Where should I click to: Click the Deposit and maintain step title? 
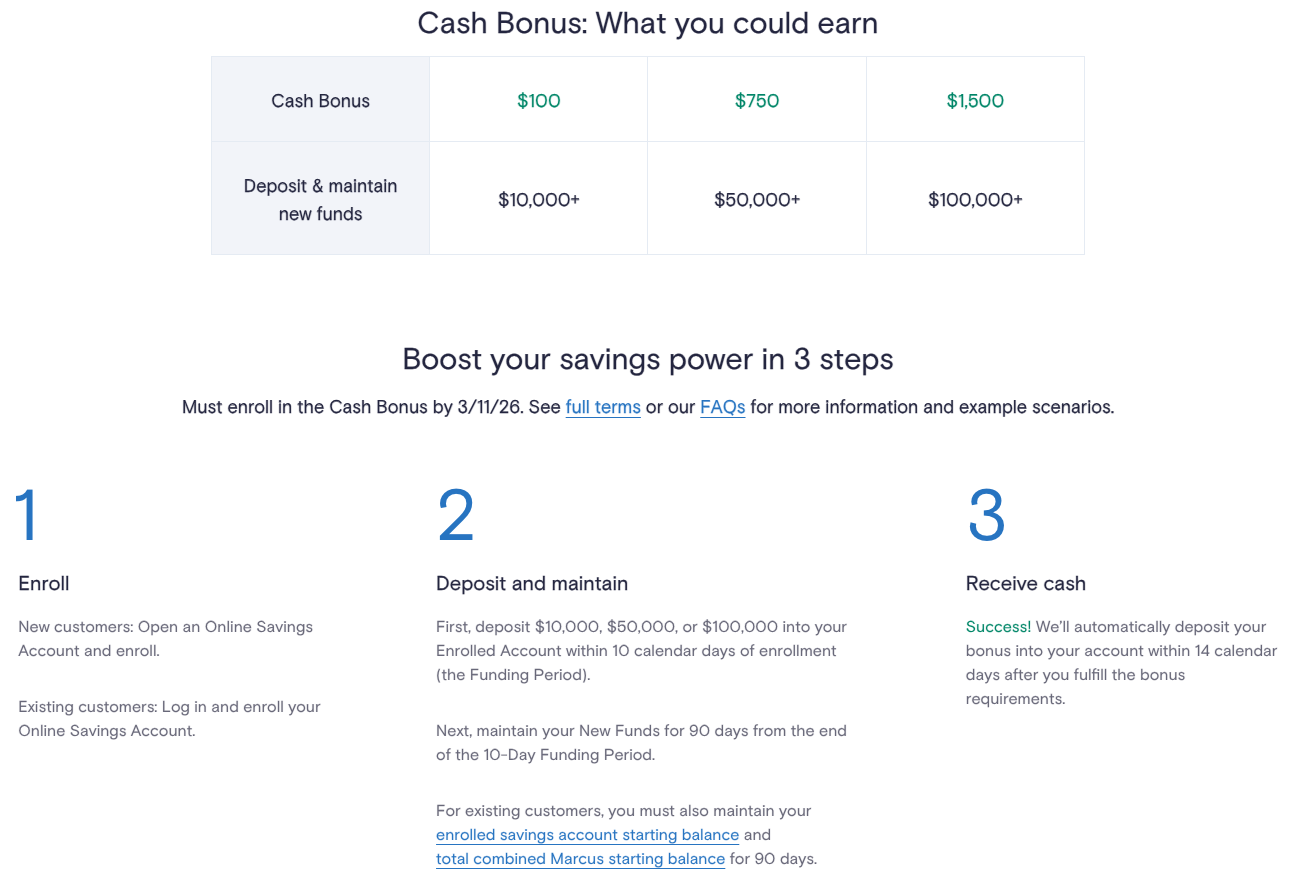(532, 583)
